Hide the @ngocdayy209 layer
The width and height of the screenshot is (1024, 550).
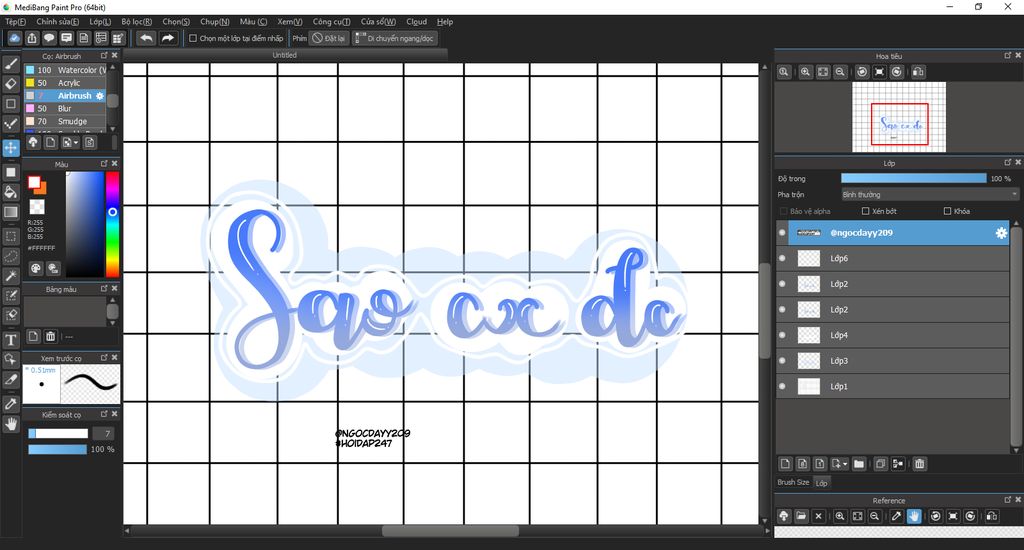click(782, 233)
